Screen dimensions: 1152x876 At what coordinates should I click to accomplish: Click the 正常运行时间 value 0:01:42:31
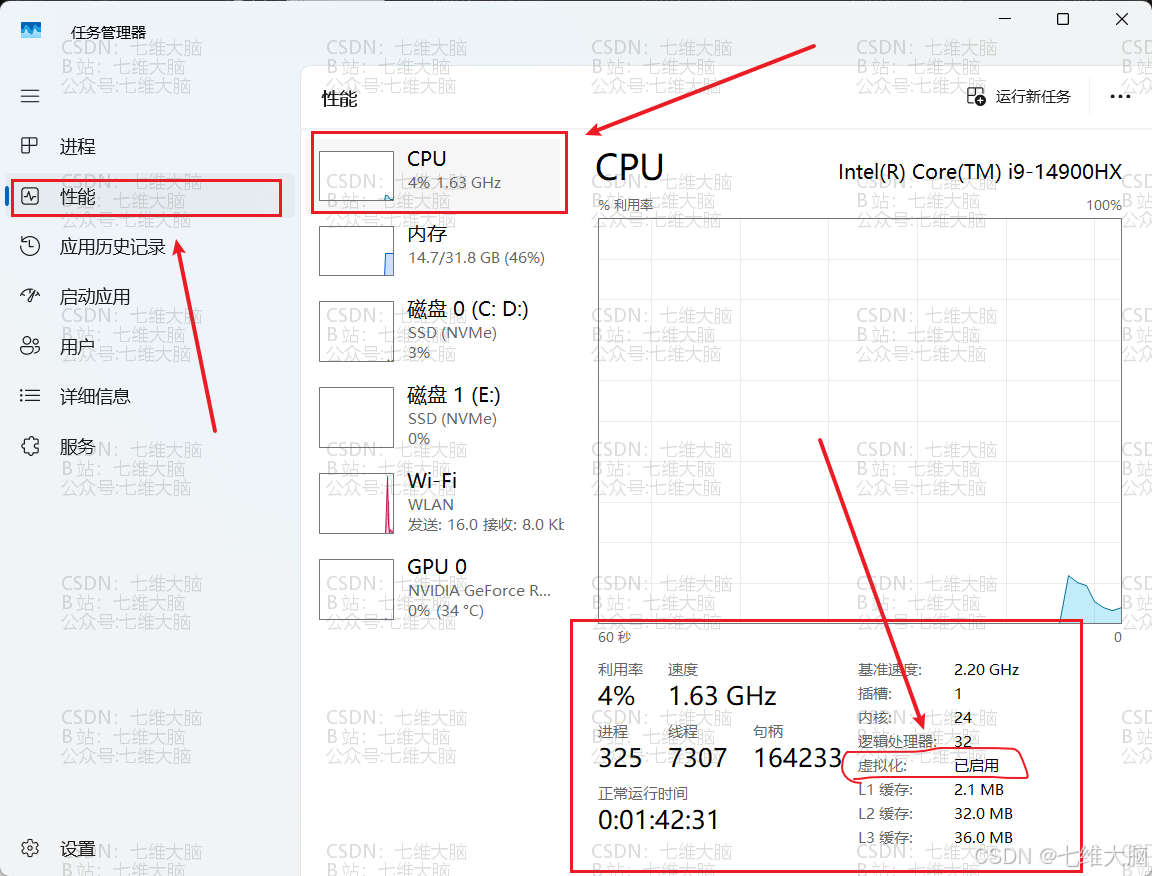(658, 819)
